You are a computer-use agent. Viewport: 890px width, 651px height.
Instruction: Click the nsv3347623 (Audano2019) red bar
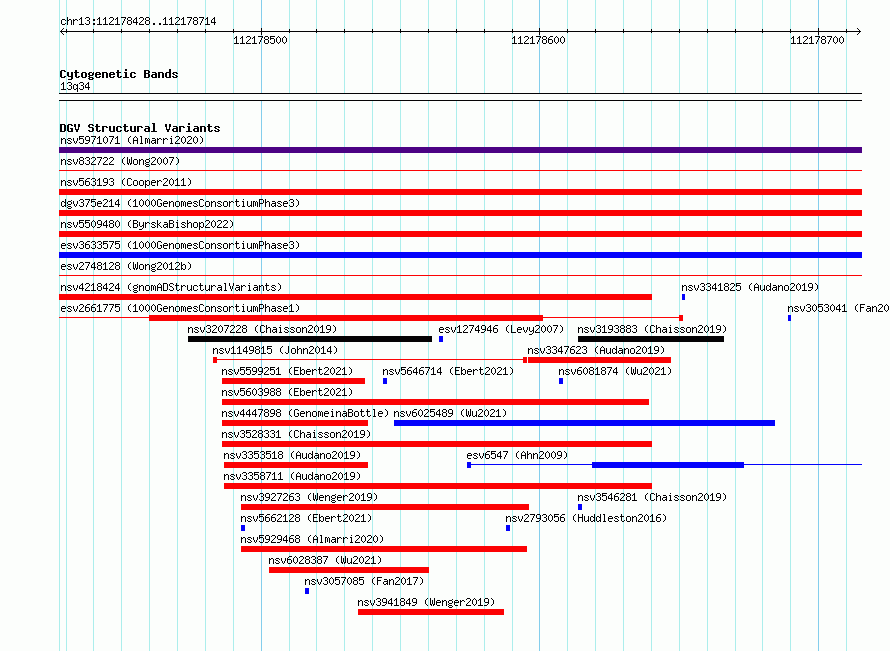[599, 360]
